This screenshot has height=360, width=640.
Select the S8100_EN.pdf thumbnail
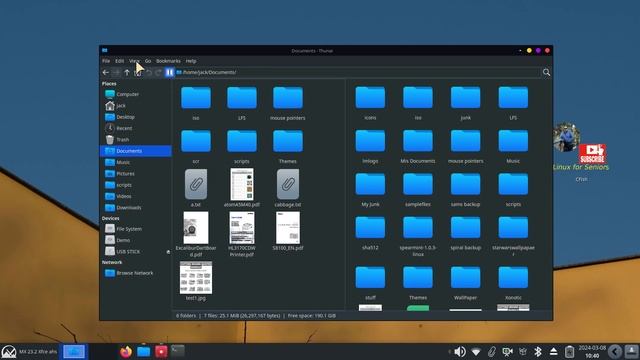point(288,228)
